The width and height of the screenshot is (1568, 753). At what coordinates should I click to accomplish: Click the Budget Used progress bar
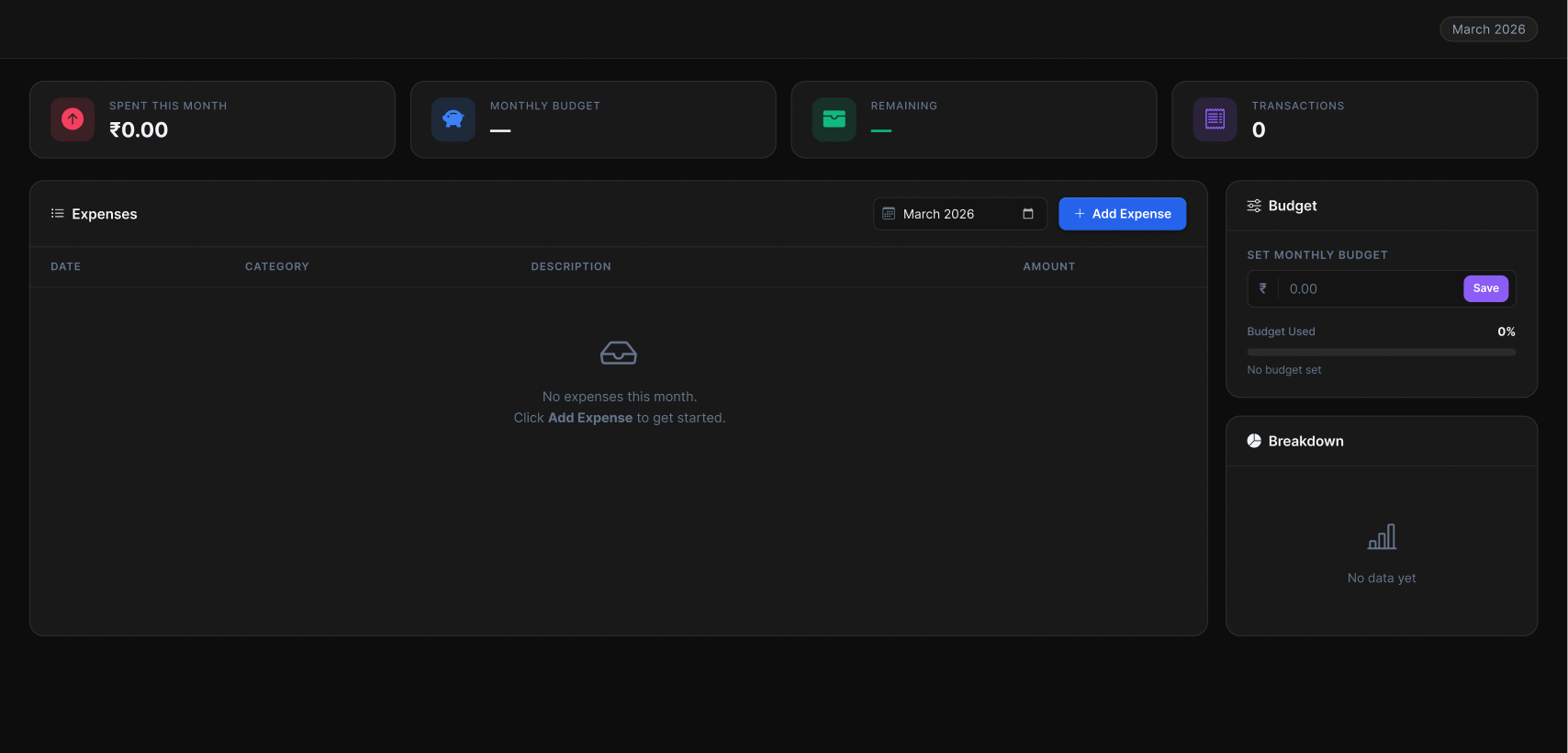(1381, 352)
